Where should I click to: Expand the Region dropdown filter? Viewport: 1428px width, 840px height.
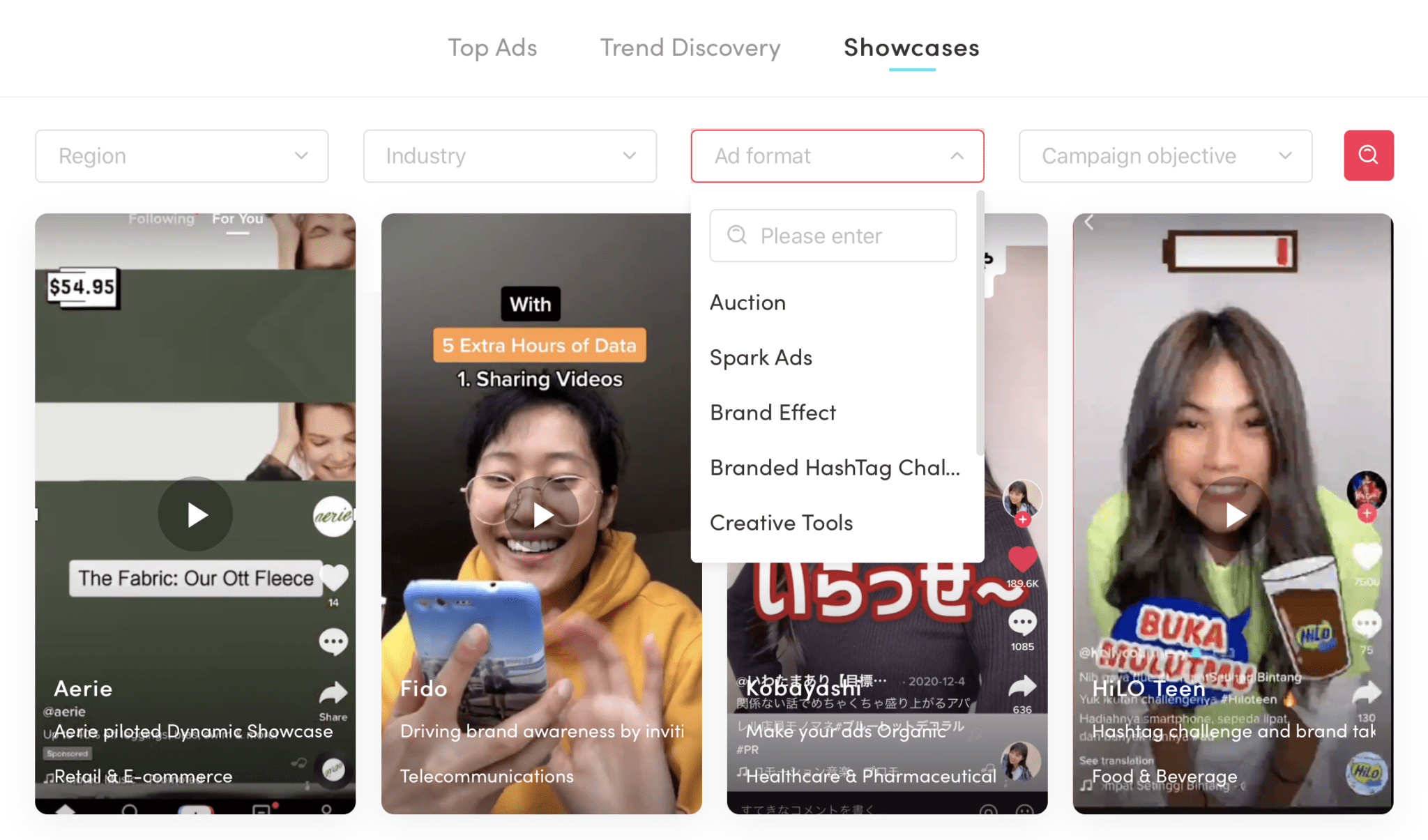point(181,155)
